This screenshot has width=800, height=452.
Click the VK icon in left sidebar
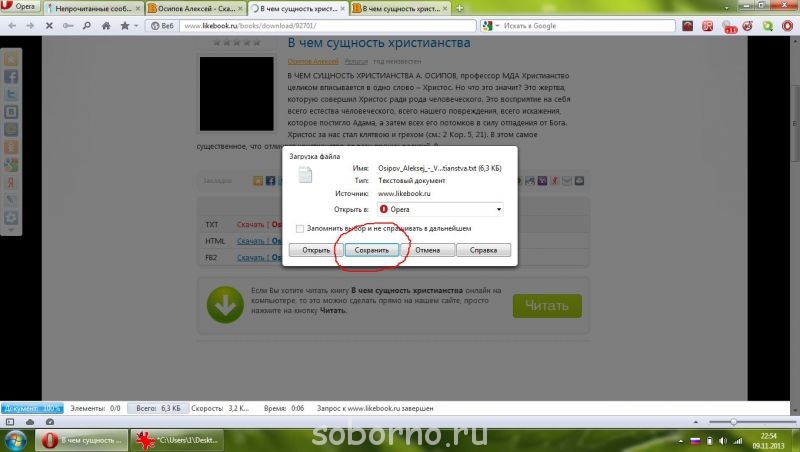[x=11, y=112]
